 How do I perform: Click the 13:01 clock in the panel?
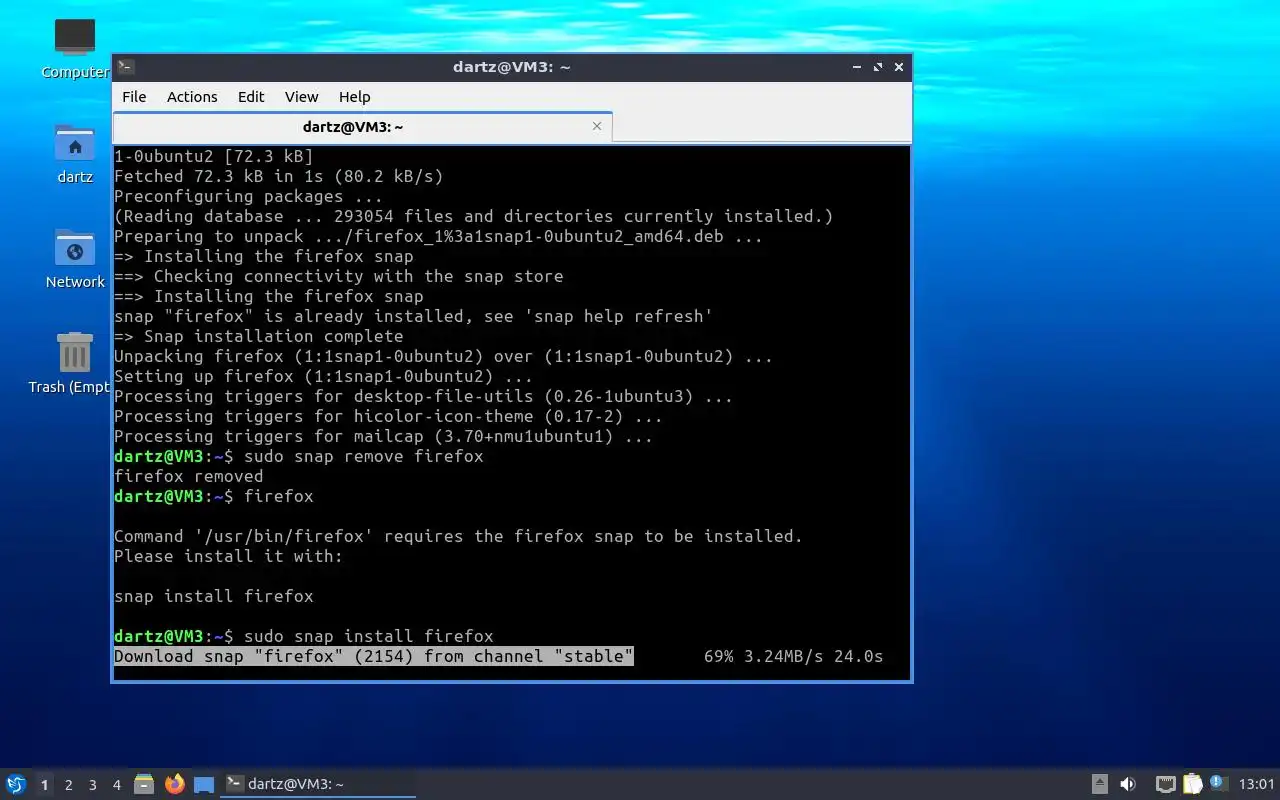(x=1256, y=784)
